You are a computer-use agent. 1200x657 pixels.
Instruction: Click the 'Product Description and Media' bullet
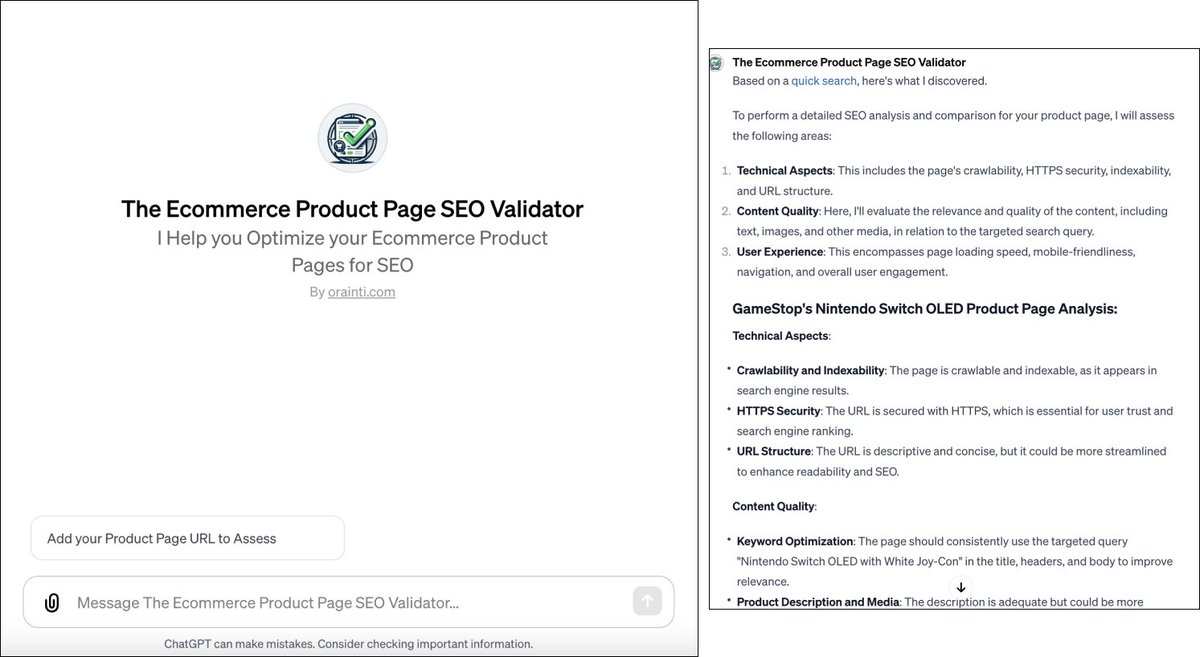coord(818,602)
